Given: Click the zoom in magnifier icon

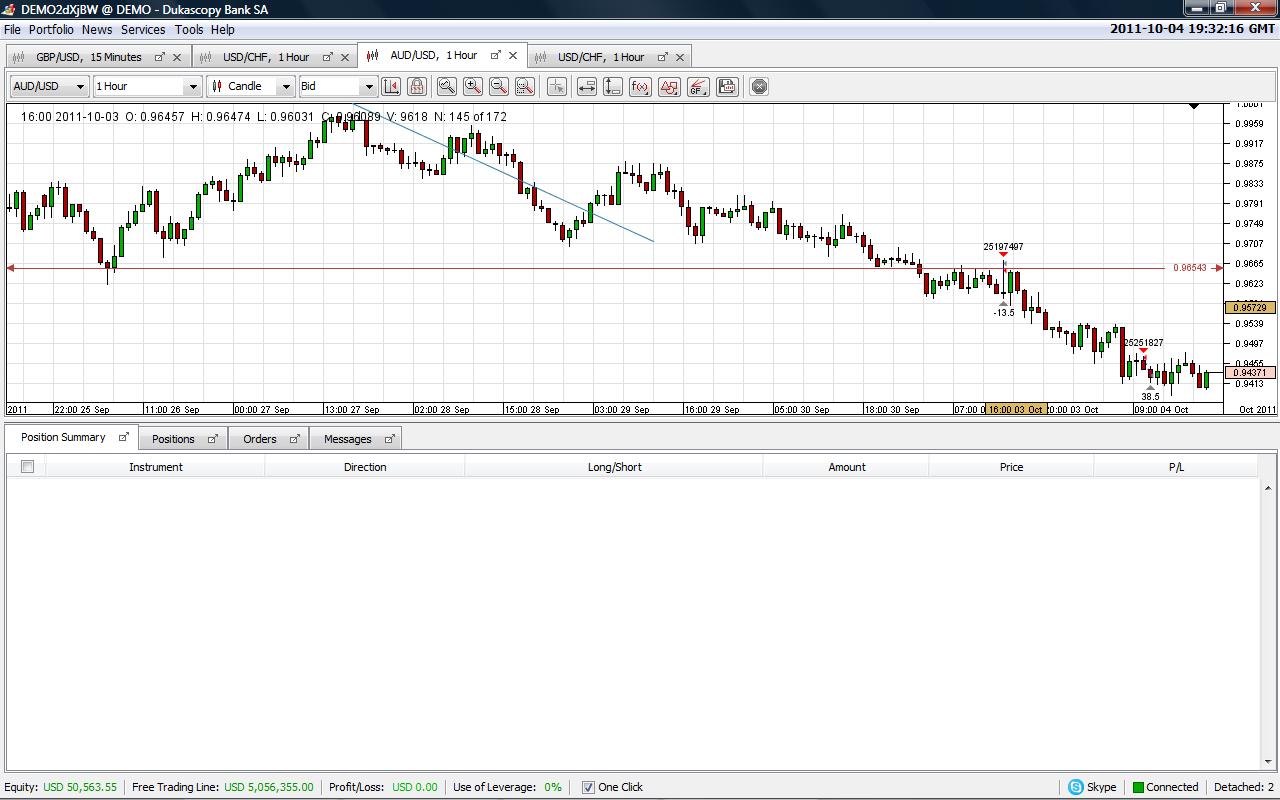Looking at the screenshot, I should [x=473, y=87].
